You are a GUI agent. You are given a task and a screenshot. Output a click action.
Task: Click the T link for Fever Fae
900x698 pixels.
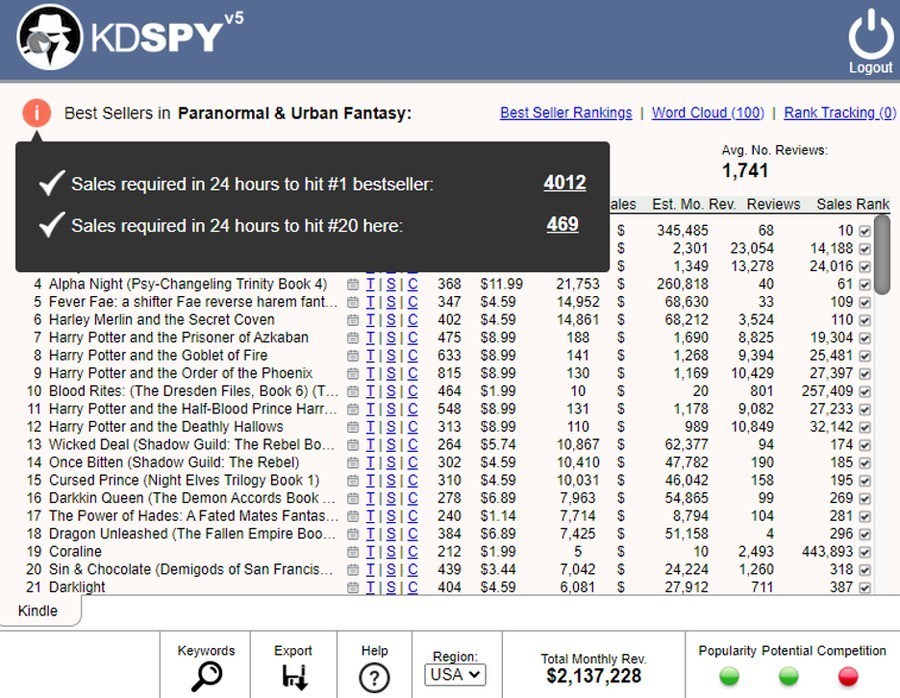372,301
